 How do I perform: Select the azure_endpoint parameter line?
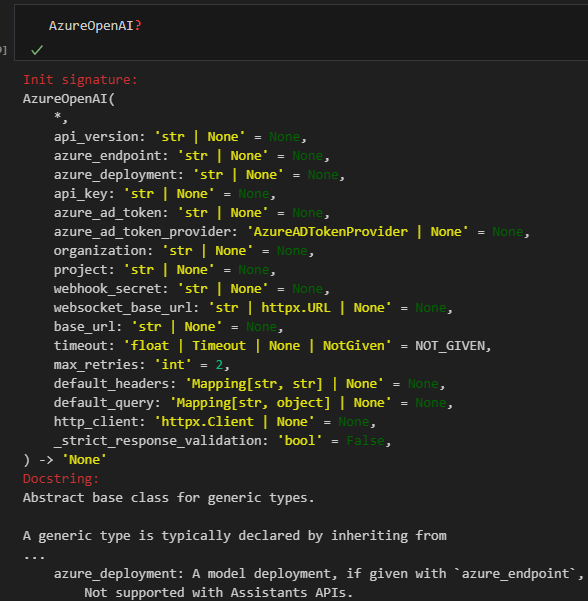(192, 156)
